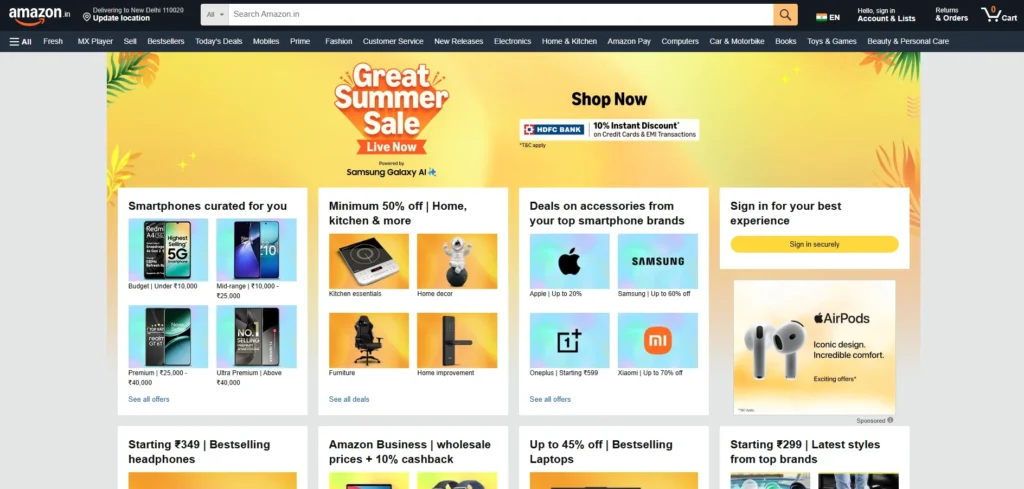Select the Apple logo accessories tile
Image resolution: width=1024 pixels, height=489 pixels.
click(x=569, y=261)
